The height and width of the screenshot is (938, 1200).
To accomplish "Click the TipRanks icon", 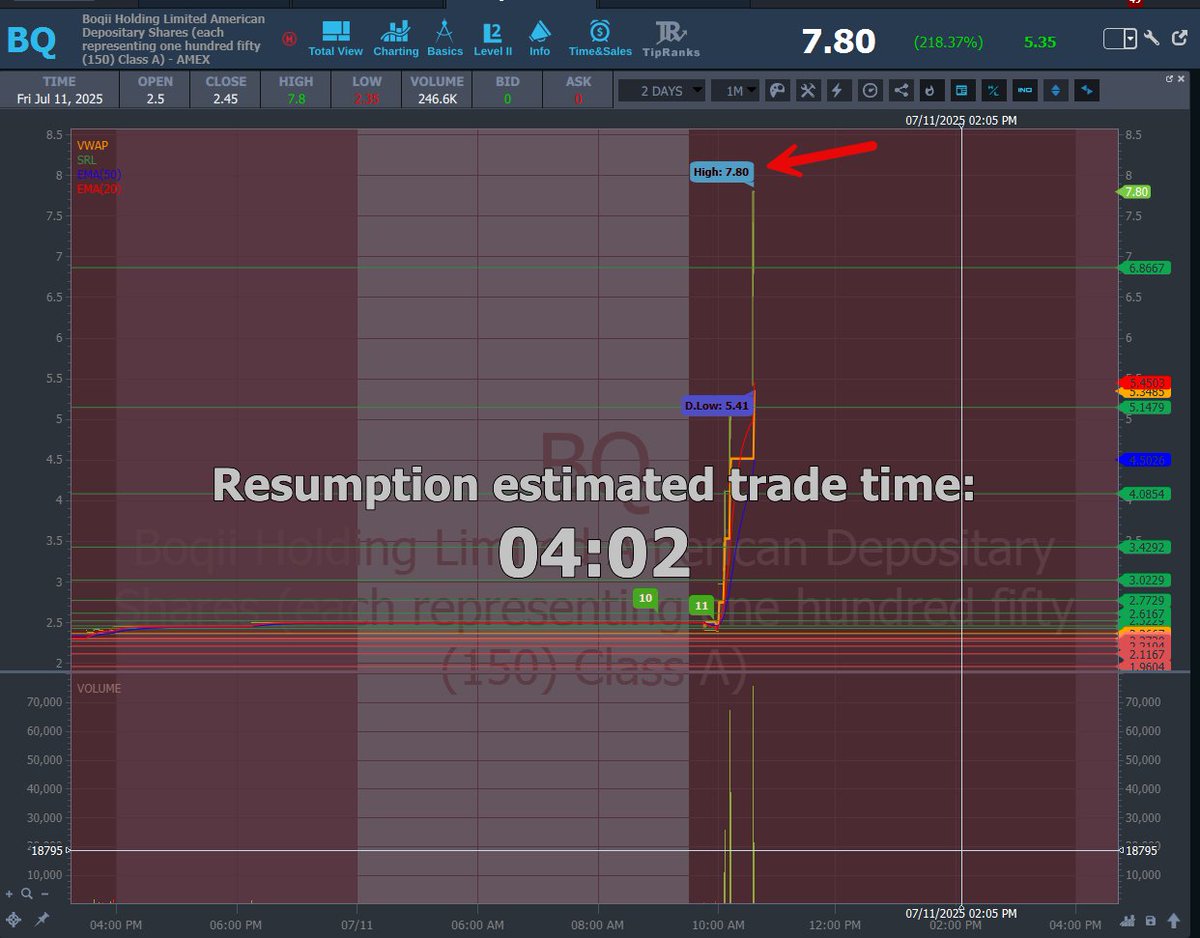I will coord(670,40).
